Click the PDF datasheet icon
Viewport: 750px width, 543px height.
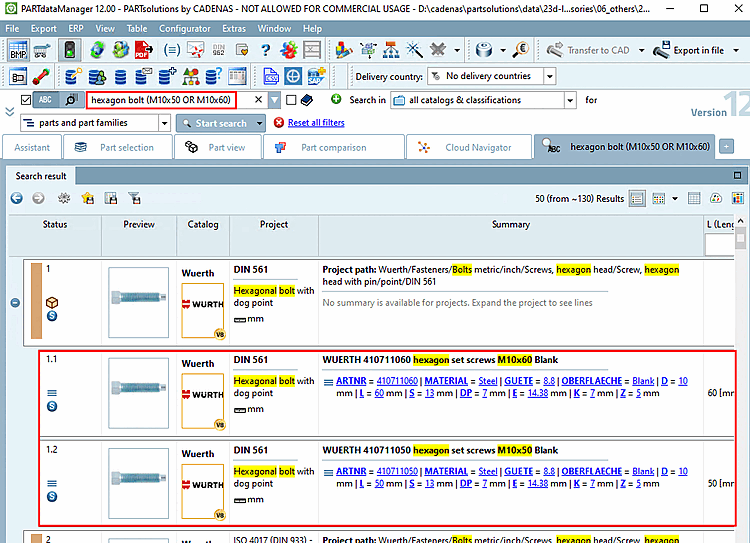point(144,50)
